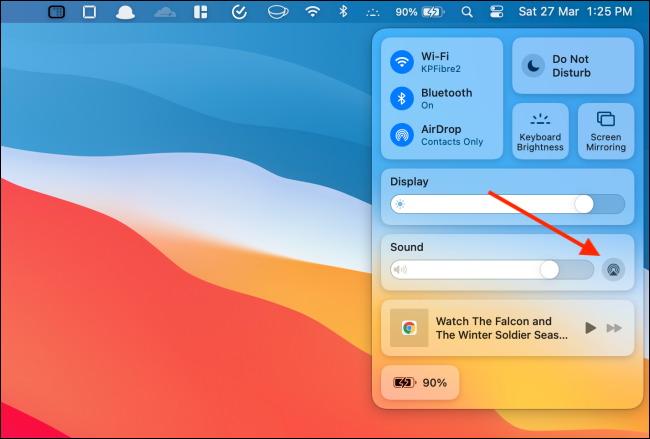
Task: Click the Chrome thumbnail in Now Playing
Action: pos(409,328)
